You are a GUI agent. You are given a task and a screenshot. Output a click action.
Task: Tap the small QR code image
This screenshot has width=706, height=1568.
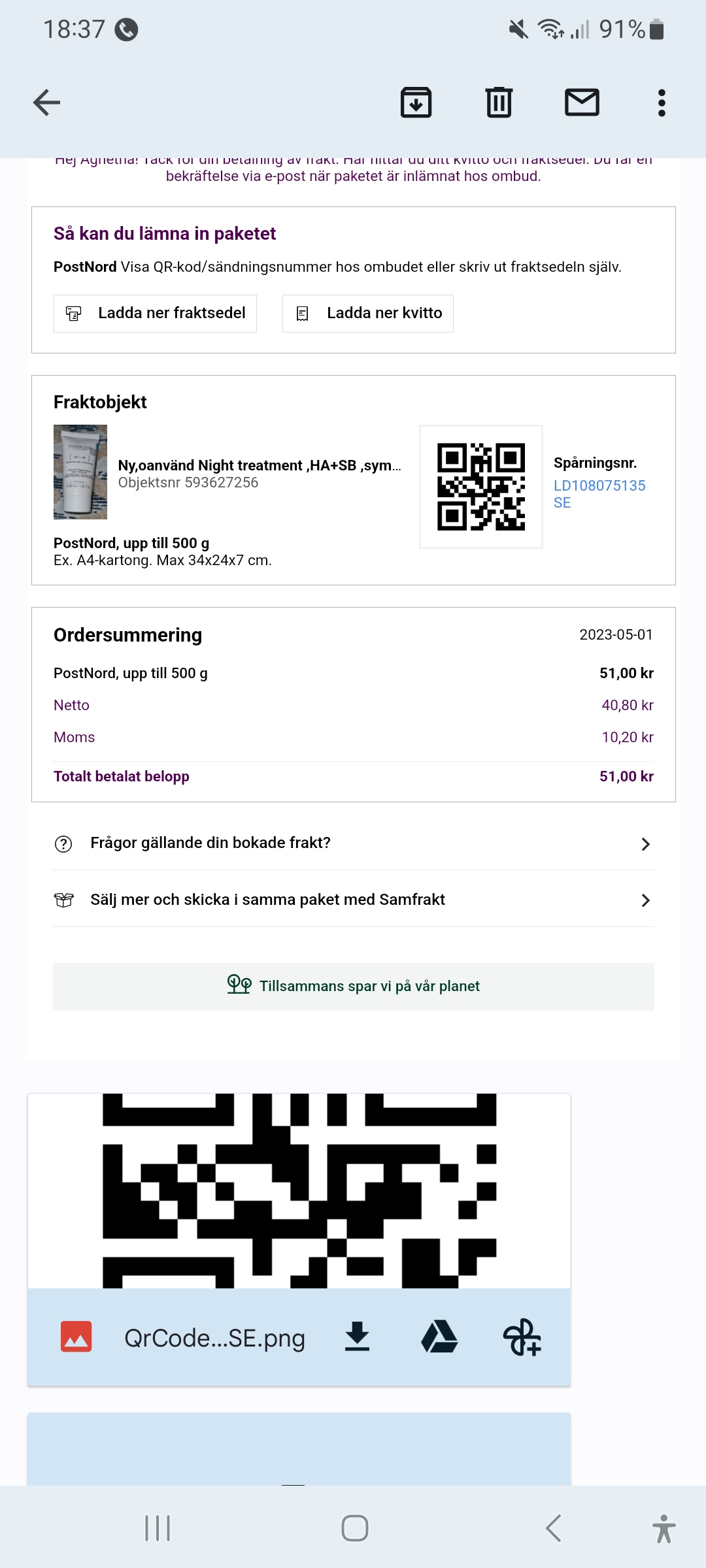481,487
